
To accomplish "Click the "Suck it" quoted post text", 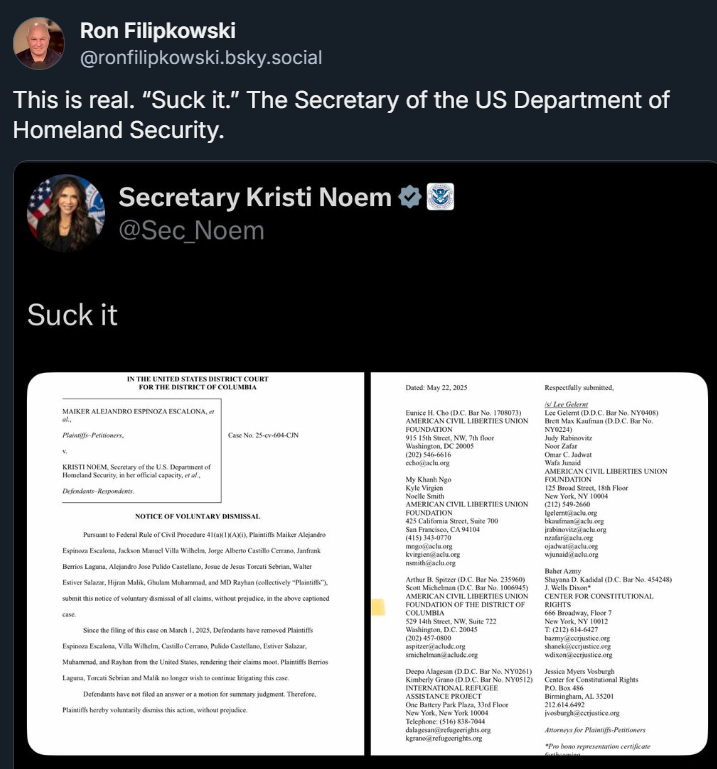I will (73, 314).
